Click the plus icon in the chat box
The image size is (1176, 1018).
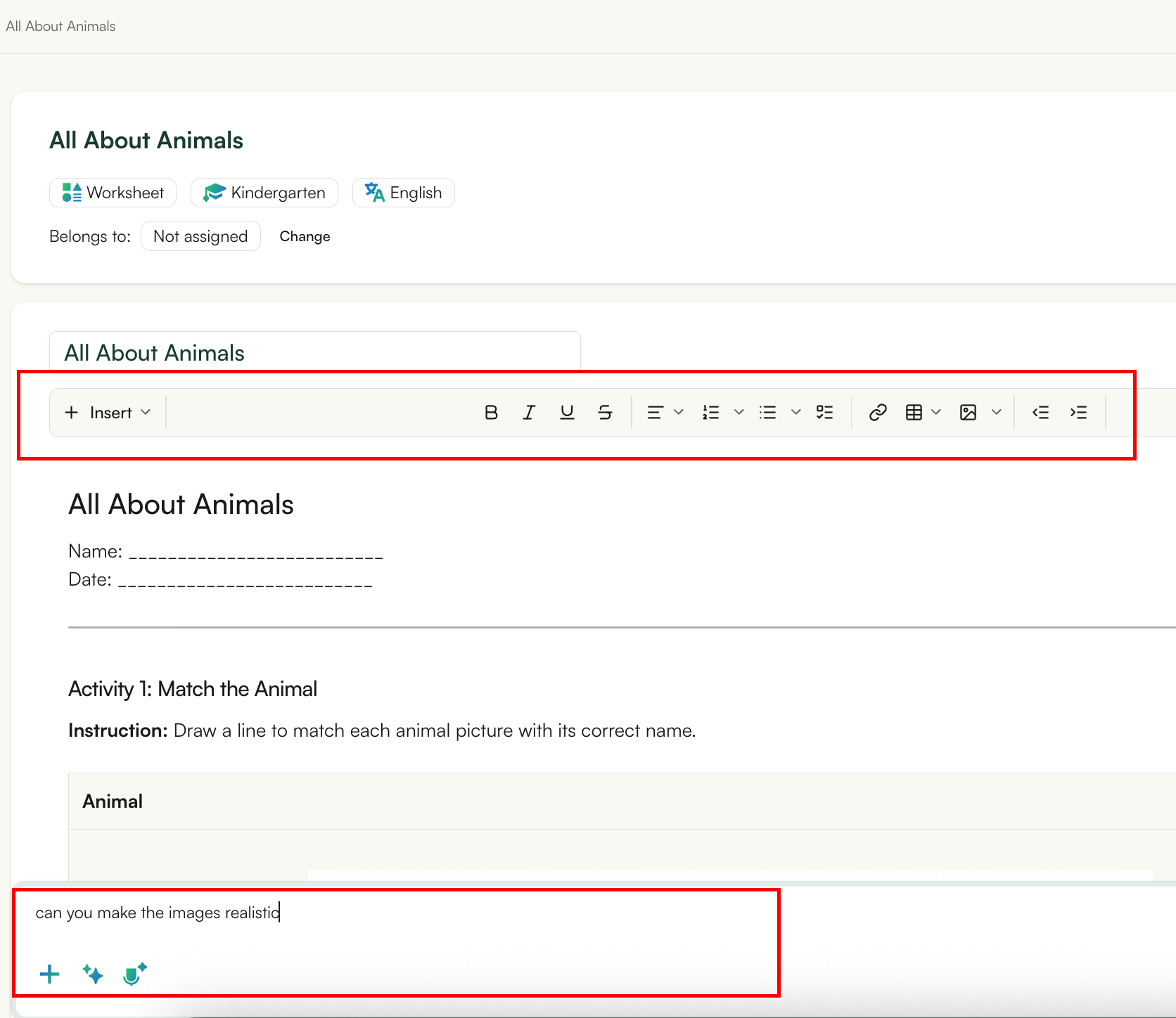[49, 974]
